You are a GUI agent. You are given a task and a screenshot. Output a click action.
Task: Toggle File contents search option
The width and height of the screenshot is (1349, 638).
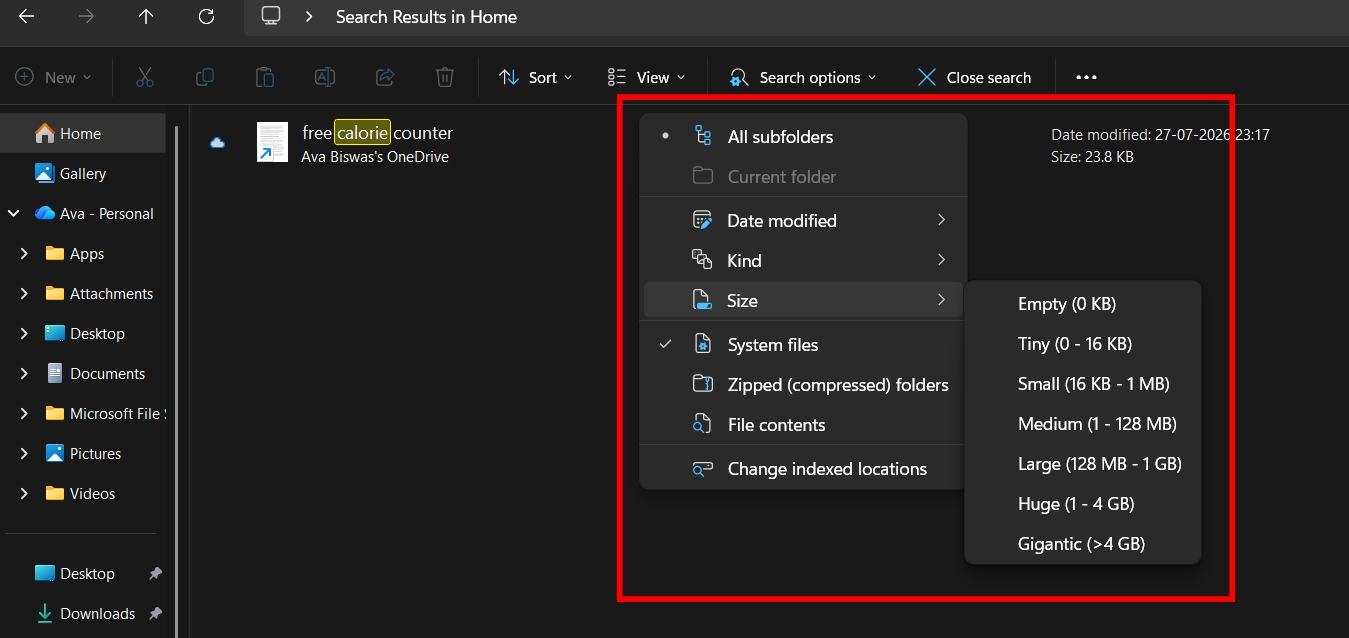pos(803,425)
